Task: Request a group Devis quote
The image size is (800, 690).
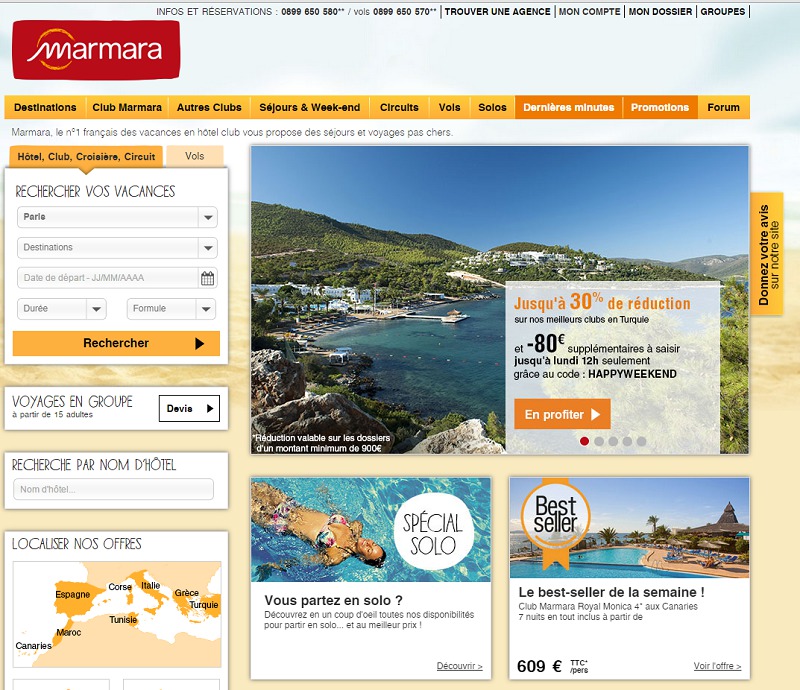Action: tap(189, 408)
